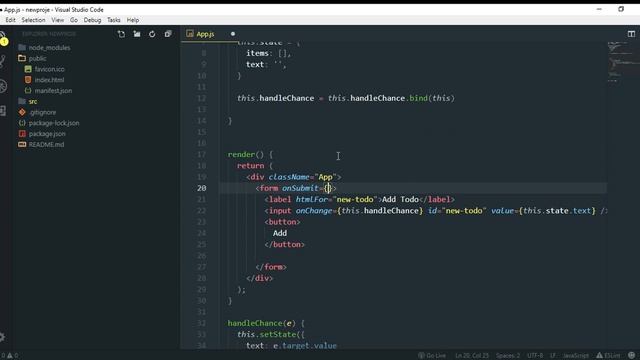Change file encoding via UTF-8

[535, 356]
